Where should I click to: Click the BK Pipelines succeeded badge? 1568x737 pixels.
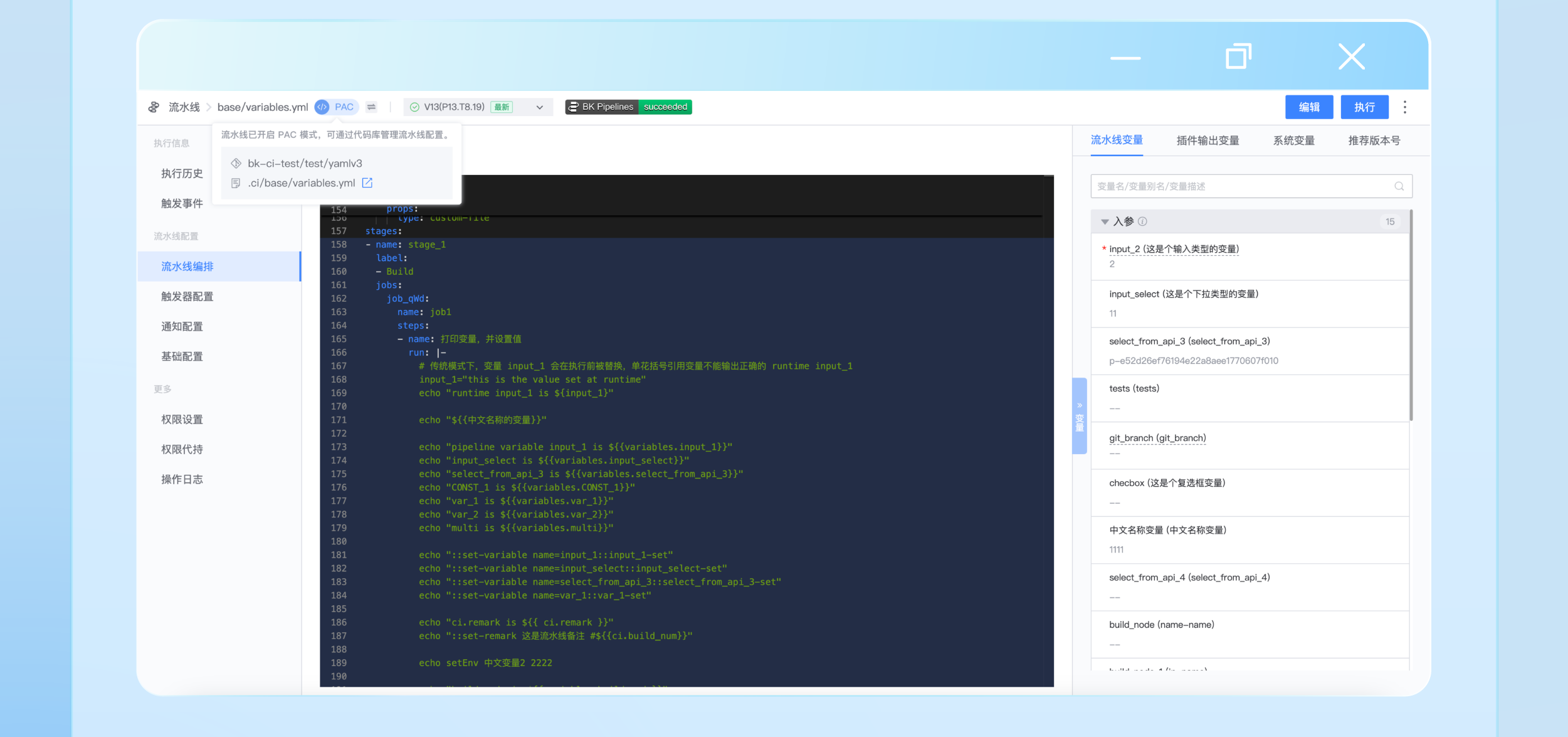(628, 107)
